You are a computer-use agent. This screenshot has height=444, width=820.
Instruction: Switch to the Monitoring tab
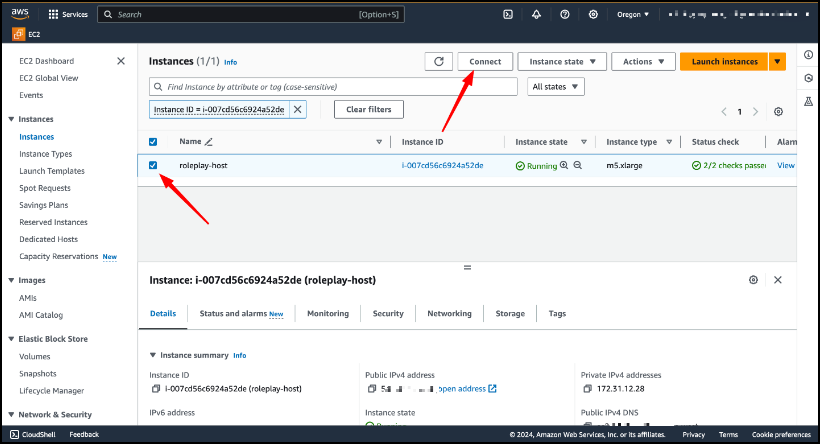pos(328,313)
